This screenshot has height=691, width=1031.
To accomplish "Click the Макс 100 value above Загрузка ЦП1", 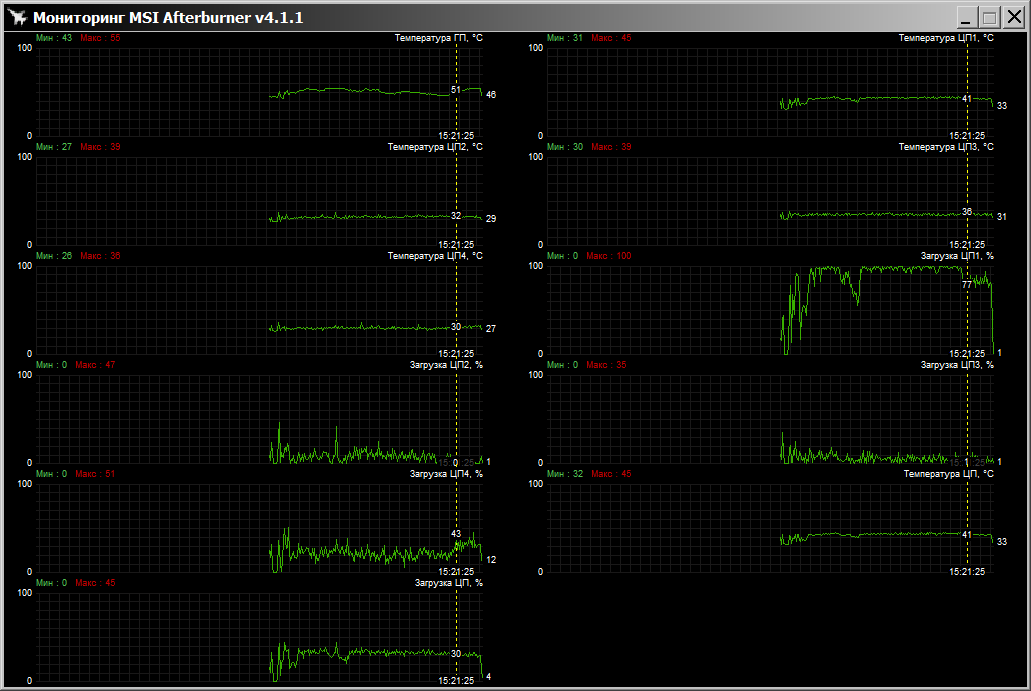I will [610, 256].
